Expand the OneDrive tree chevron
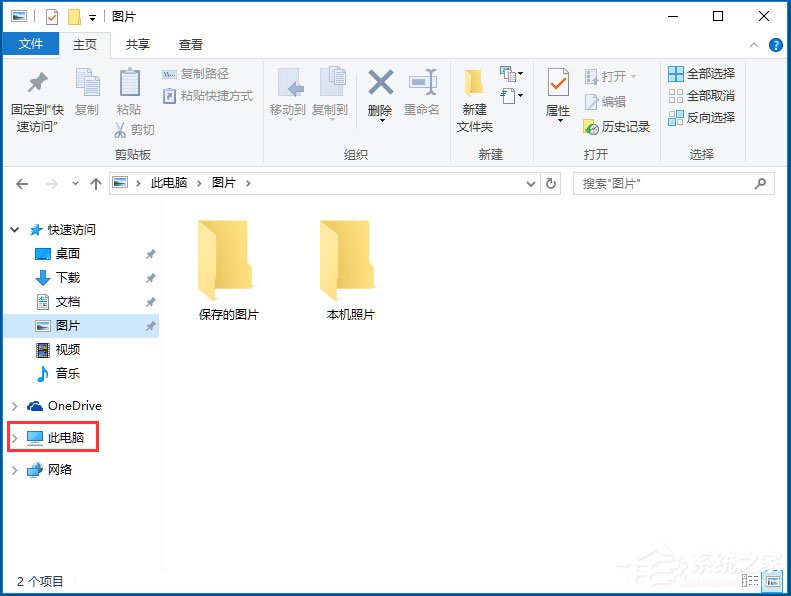The width and height of the screenshot is (791, 596). pos(15,406)
